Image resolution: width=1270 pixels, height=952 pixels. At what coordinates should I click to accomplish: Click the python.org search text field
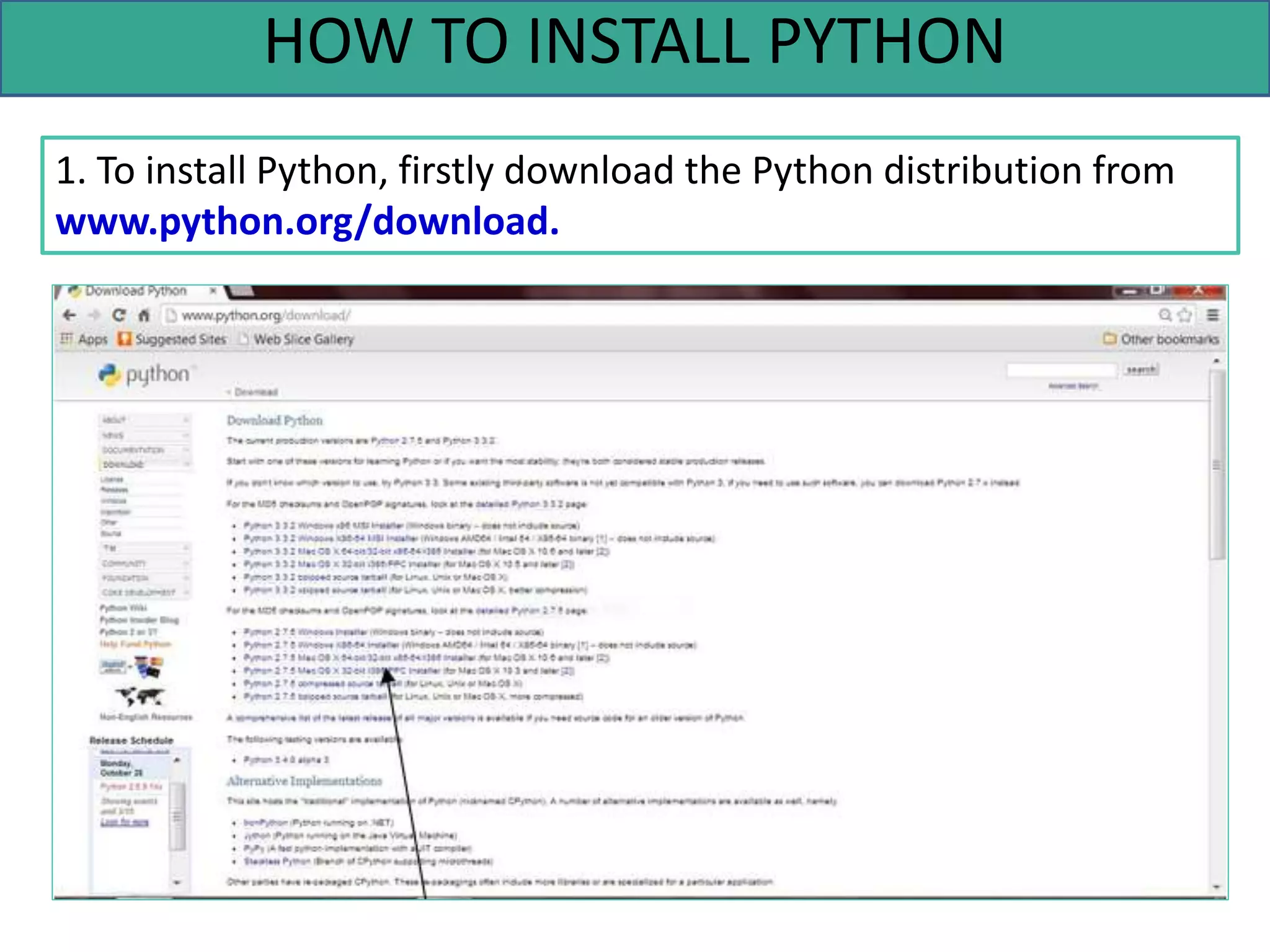(1061, 370)
